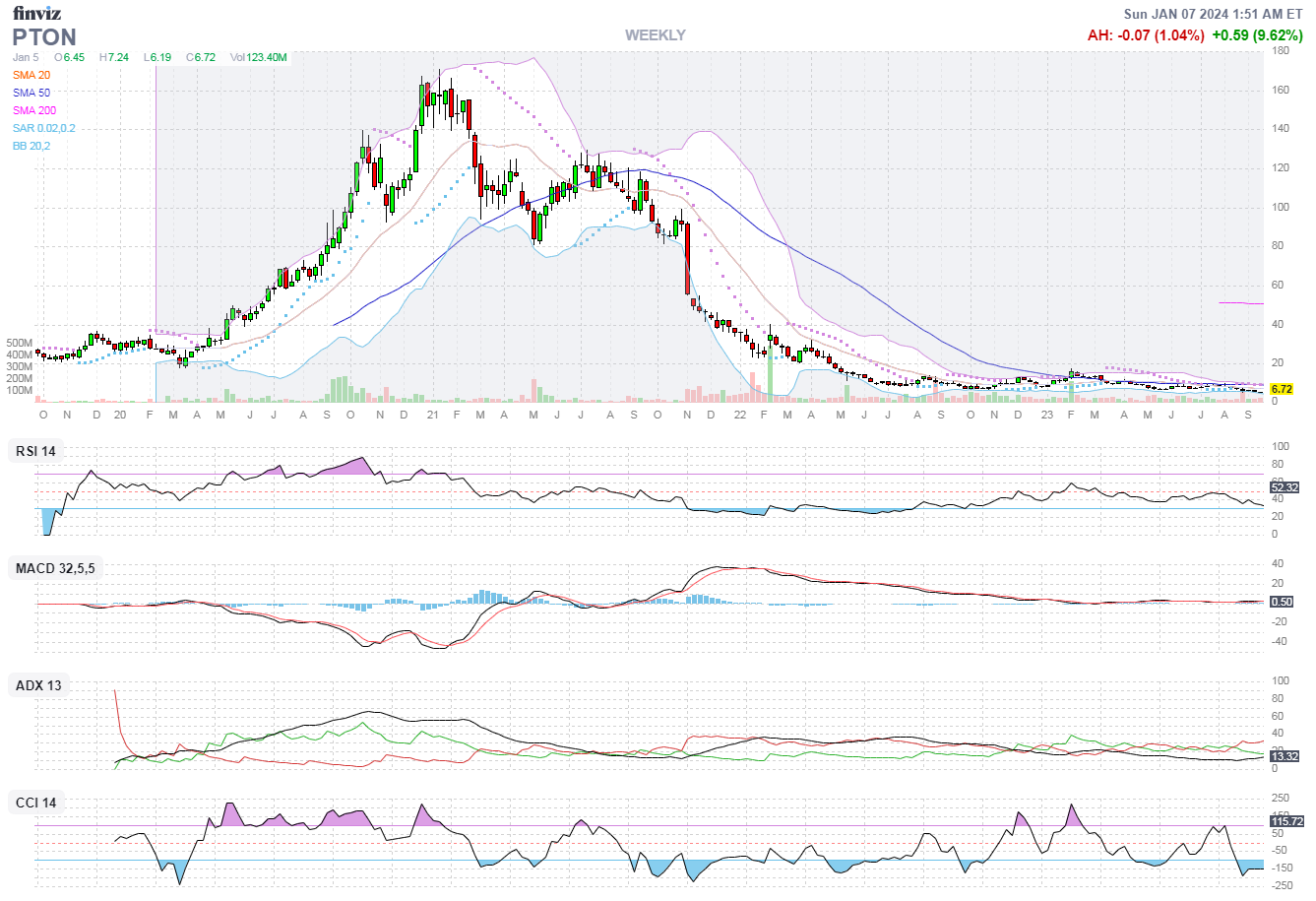This screenshot has height=901, width=1316.
Task: Click the yellow 6.72 last price tag
Action: [1281, 390]
